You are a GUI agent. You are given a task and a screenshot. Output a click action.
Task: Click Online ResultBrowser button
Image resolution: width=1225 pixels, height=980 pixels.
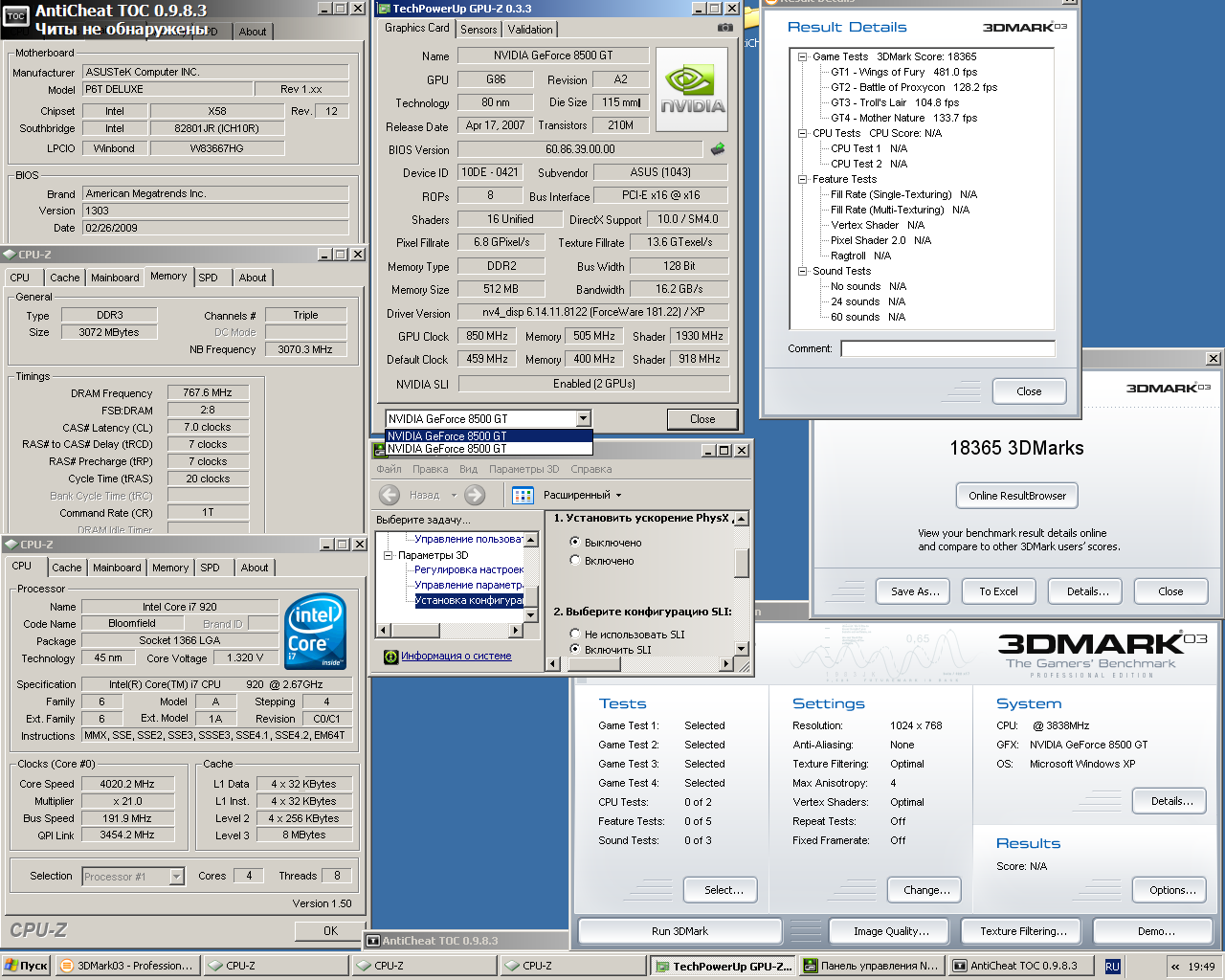(1016, 496)
